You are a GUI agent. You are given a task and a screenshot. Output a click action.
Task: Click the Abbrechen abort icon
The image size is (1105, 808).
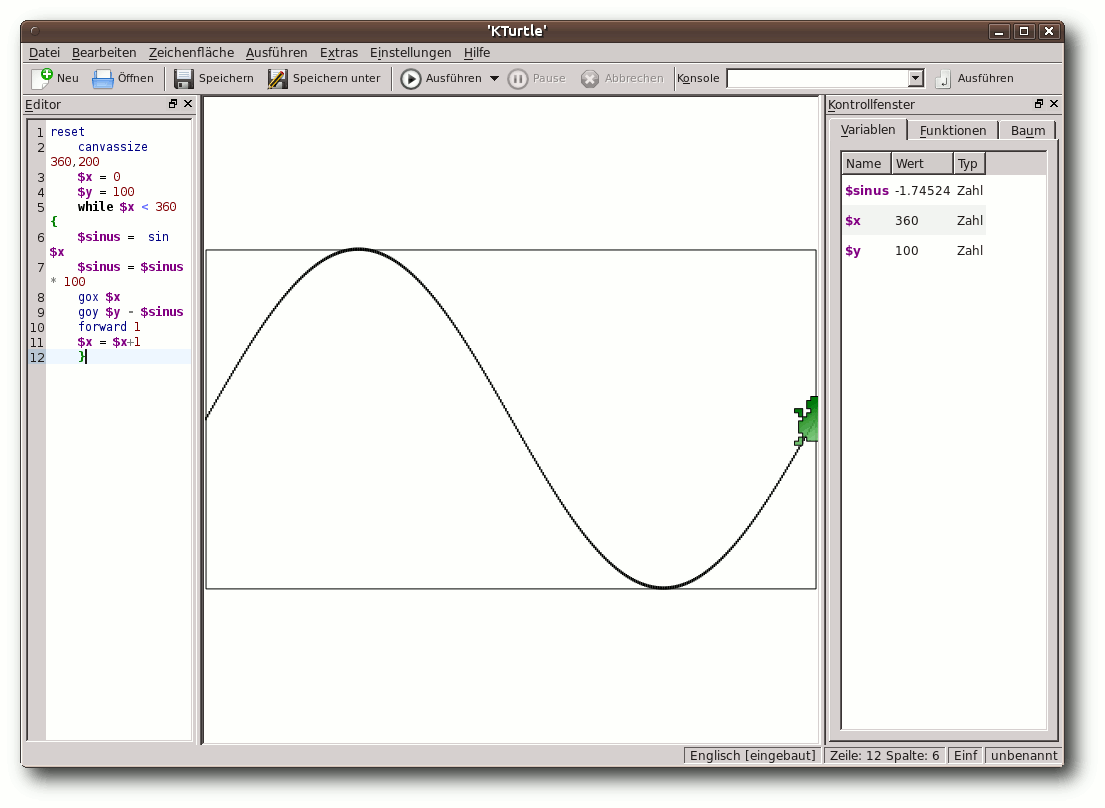pyautogui.click(x=590, y=79)
